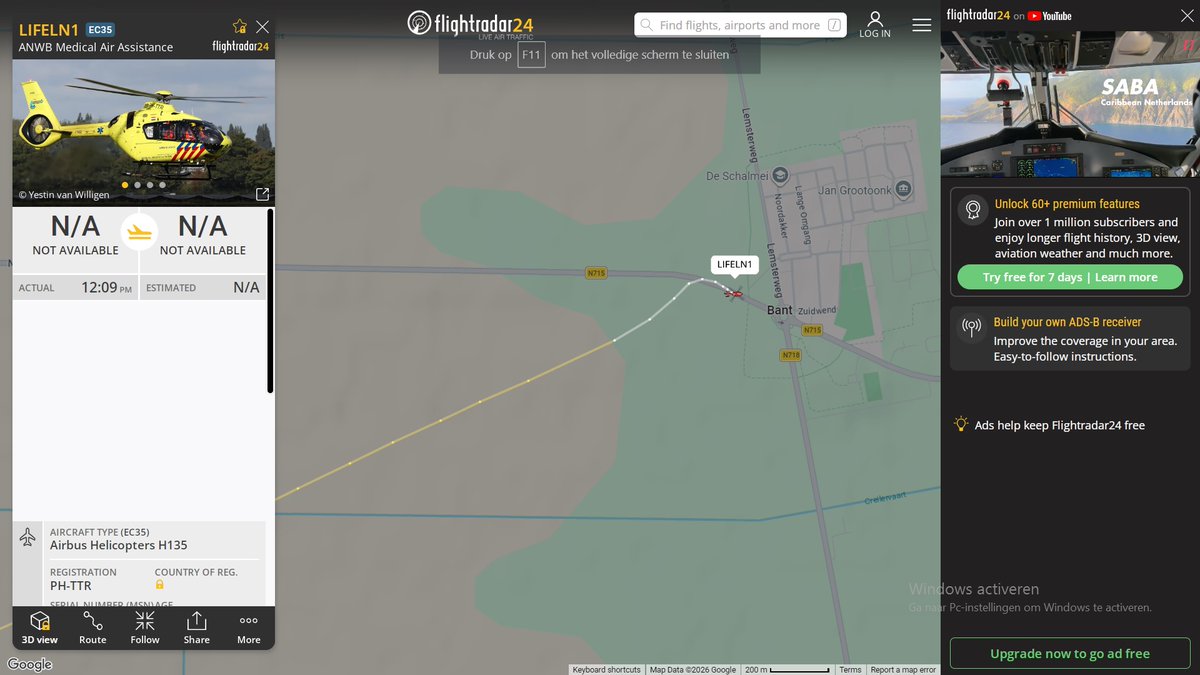Close the LIFELN1 flight details panel
The width and height of the screenshot is (1200, 675).
pyautogui.click(x=262, y=27)
